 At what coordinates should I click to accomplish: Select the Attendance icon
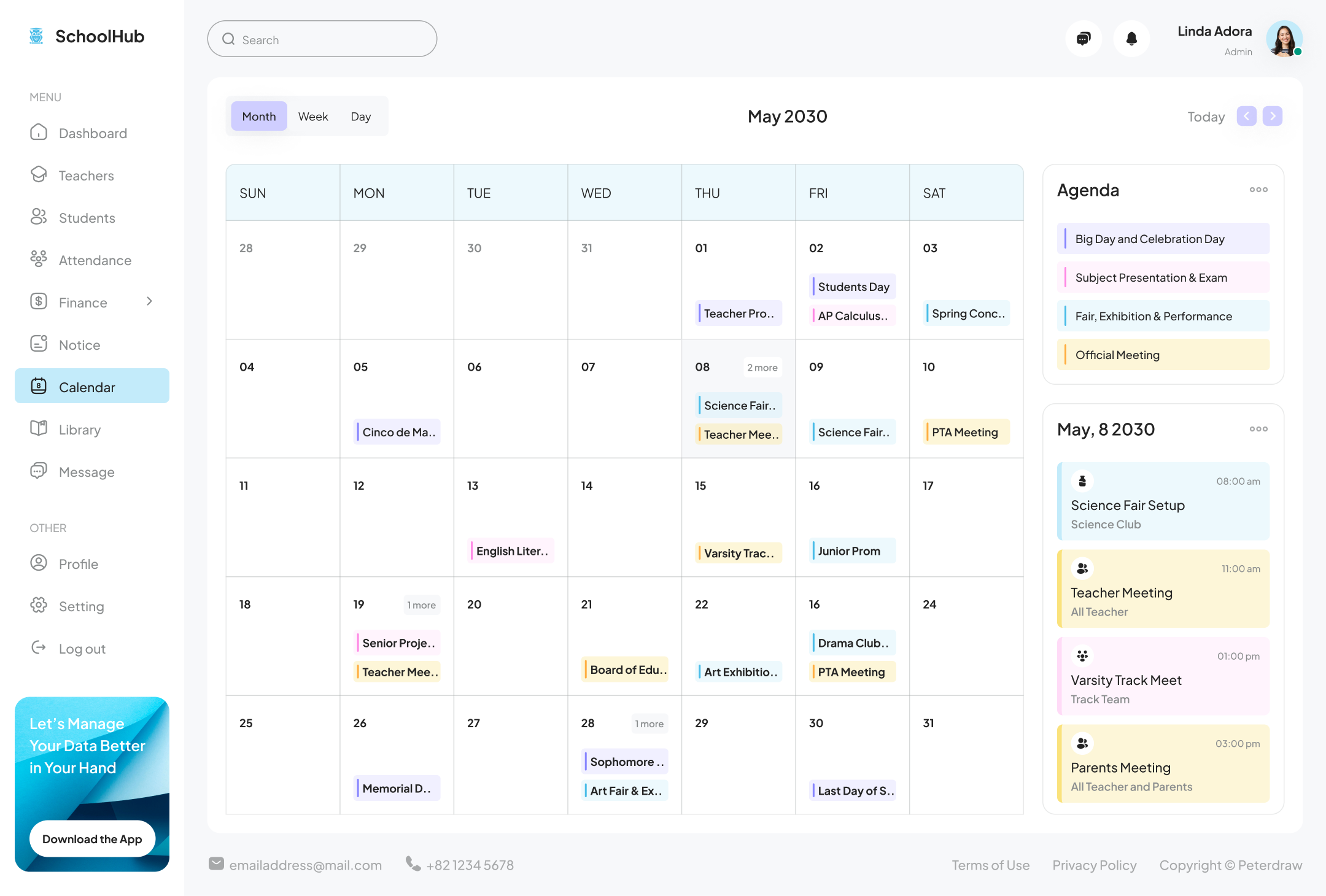click(39, 260)
